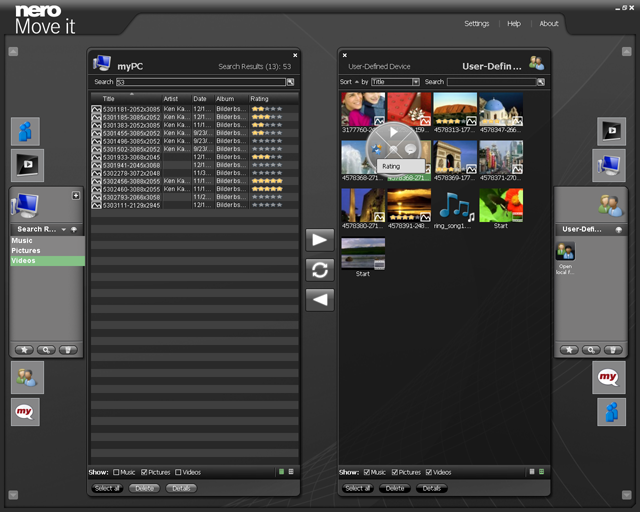The width and height of the screenshot is (640, 512).
Task: Open the media player device in left sidebar
Action: coord(27,165)
